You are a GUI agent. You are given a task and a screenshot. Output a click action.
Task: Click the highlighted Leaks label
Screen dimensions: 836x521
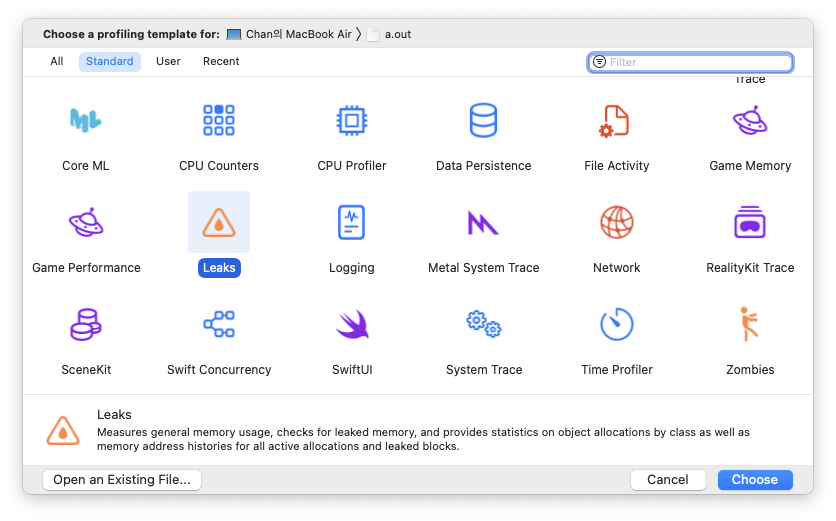tap(219, 268)
